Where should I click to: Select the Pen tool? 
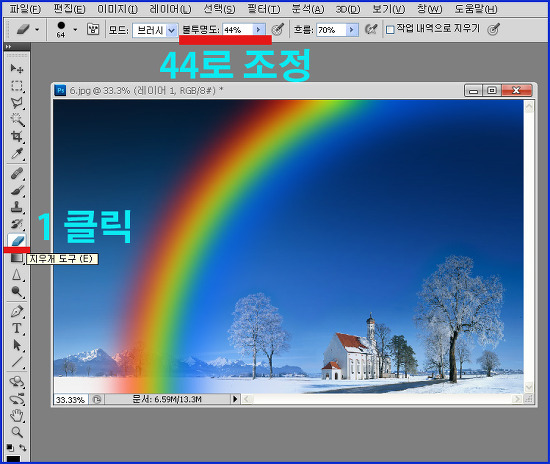16,311
